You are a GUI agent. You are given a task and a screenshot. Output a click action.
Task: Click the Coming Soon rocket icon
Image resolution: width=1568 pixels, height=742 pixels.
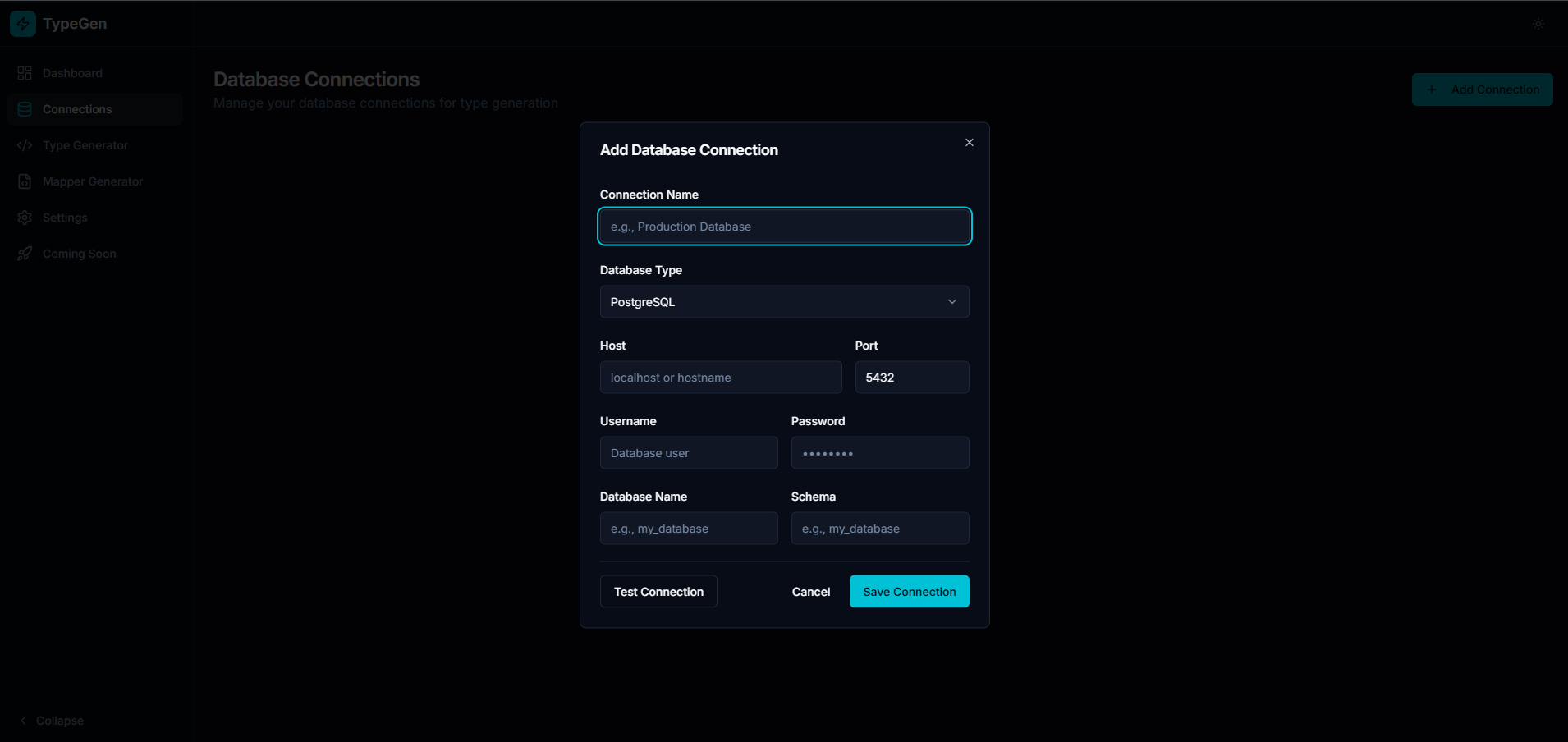(x=25, y=254)
